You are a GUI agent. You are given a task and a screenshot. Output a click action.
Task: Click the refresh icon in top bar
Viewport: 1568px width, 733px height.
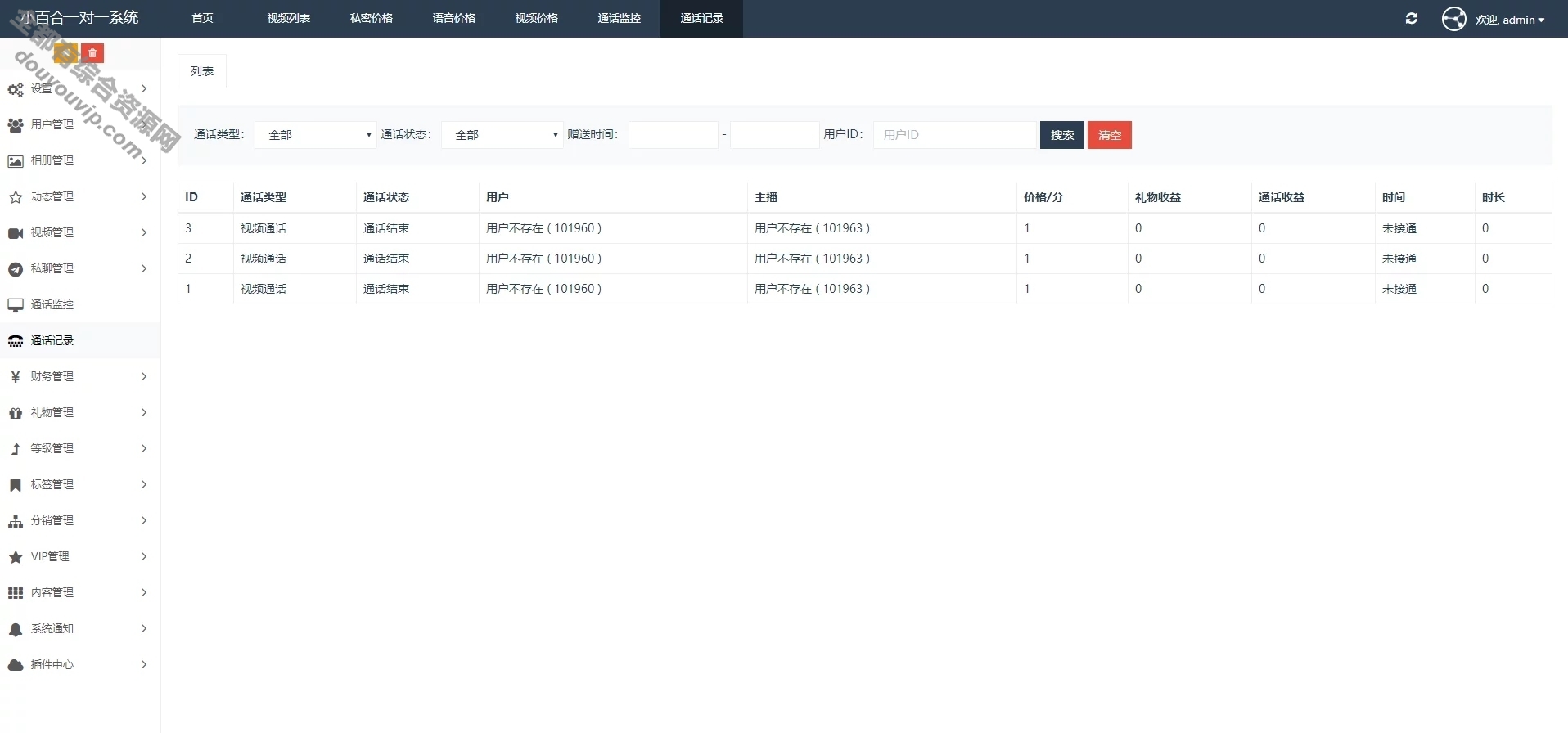coord(1412,18)
